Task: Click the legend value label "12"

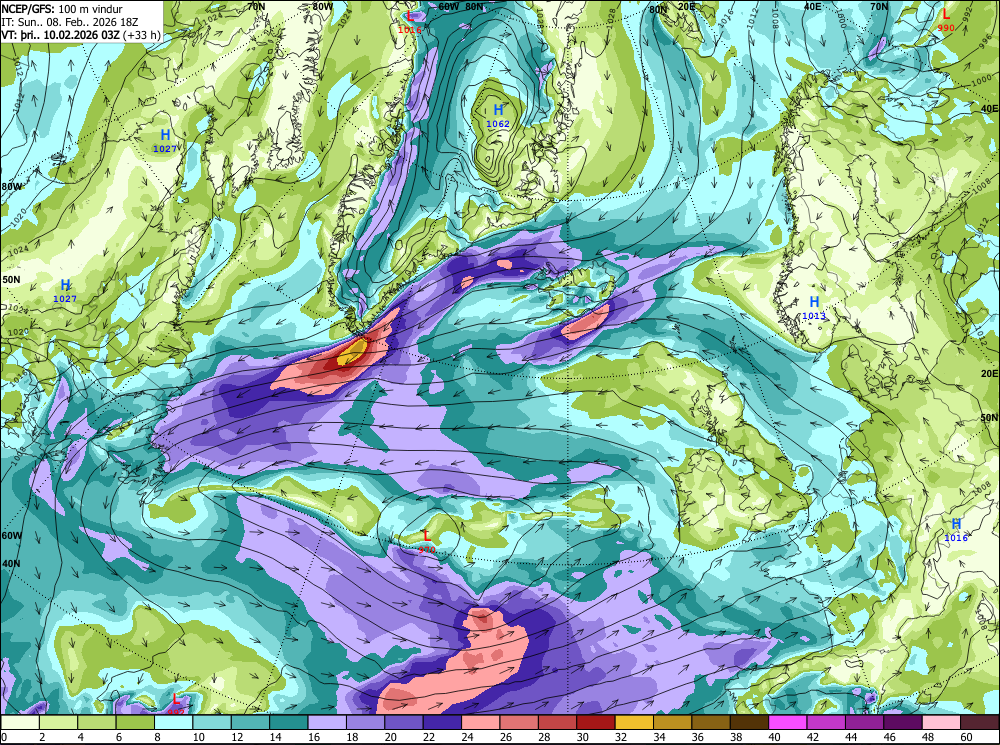Action: (x=237, y=737)
